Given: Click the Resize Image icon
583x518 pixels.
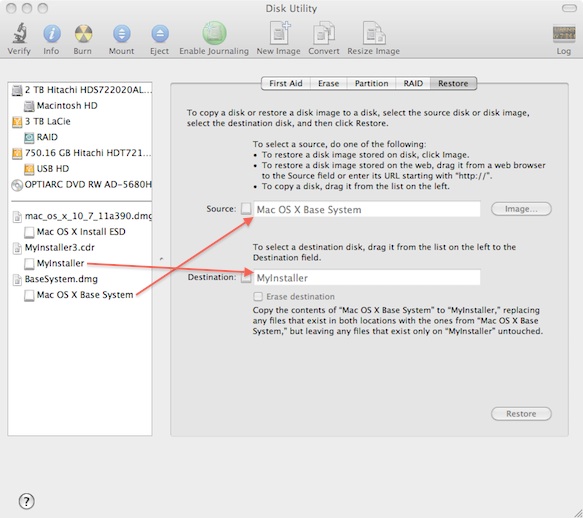Looking at the screenshot, I should coord(374,33).
